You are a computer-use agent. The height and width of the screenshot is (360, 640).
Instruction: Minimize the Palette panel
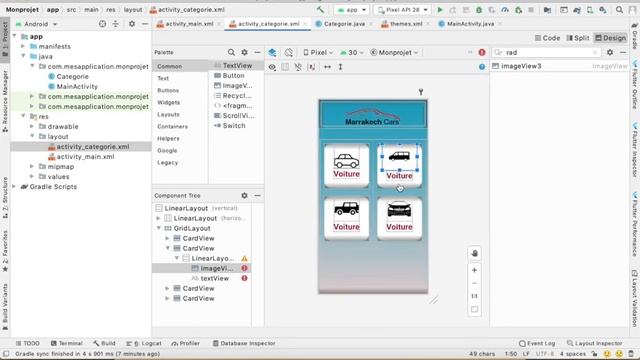pos(257,52)
